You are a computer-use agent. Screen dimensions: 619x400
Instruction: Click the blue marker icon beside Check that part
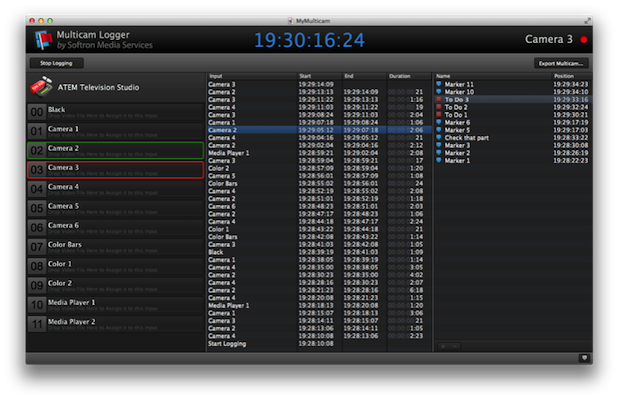coord(439,137)
